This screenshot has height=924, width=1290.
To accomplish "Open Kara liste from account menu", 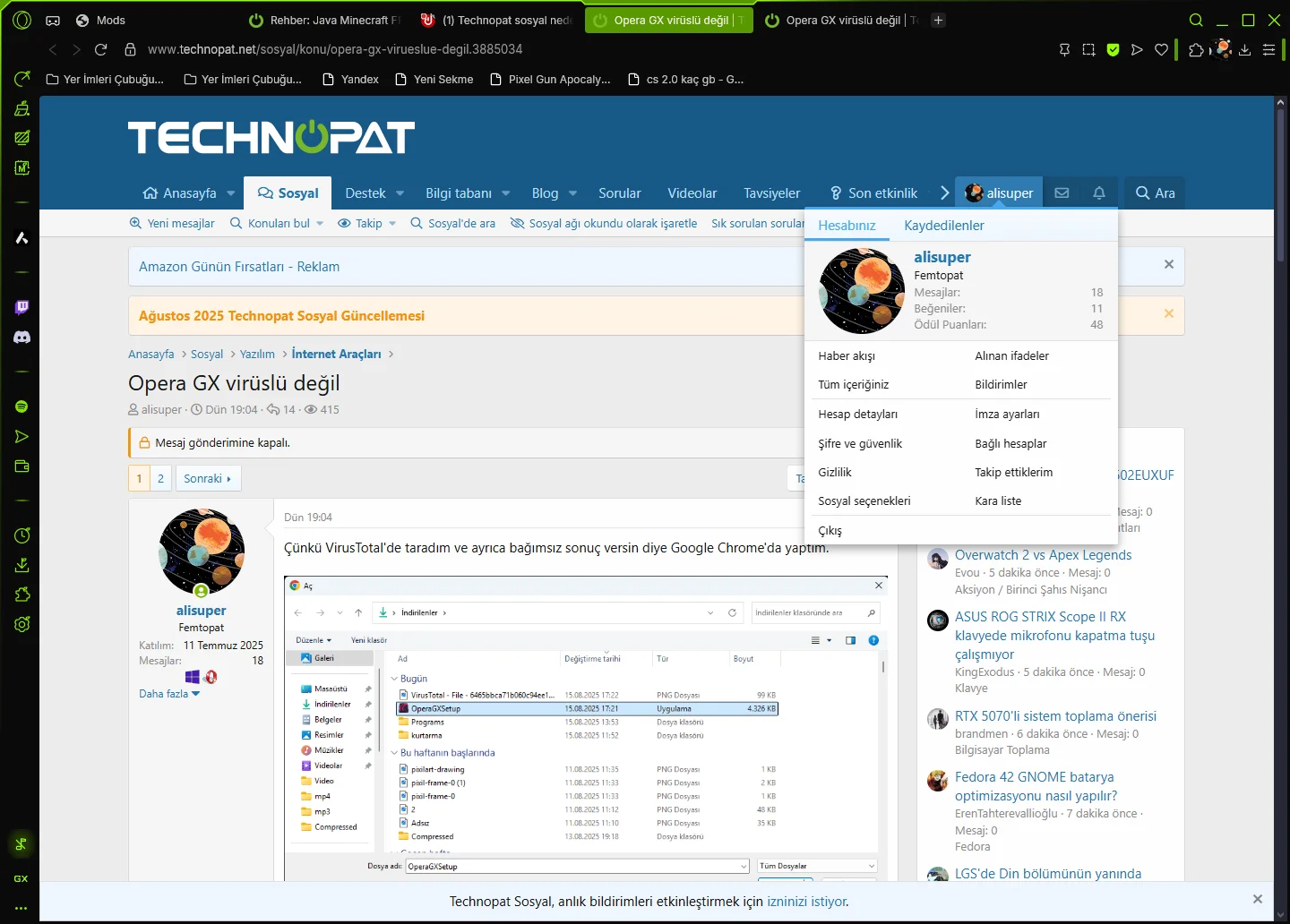I will [998, 501].
